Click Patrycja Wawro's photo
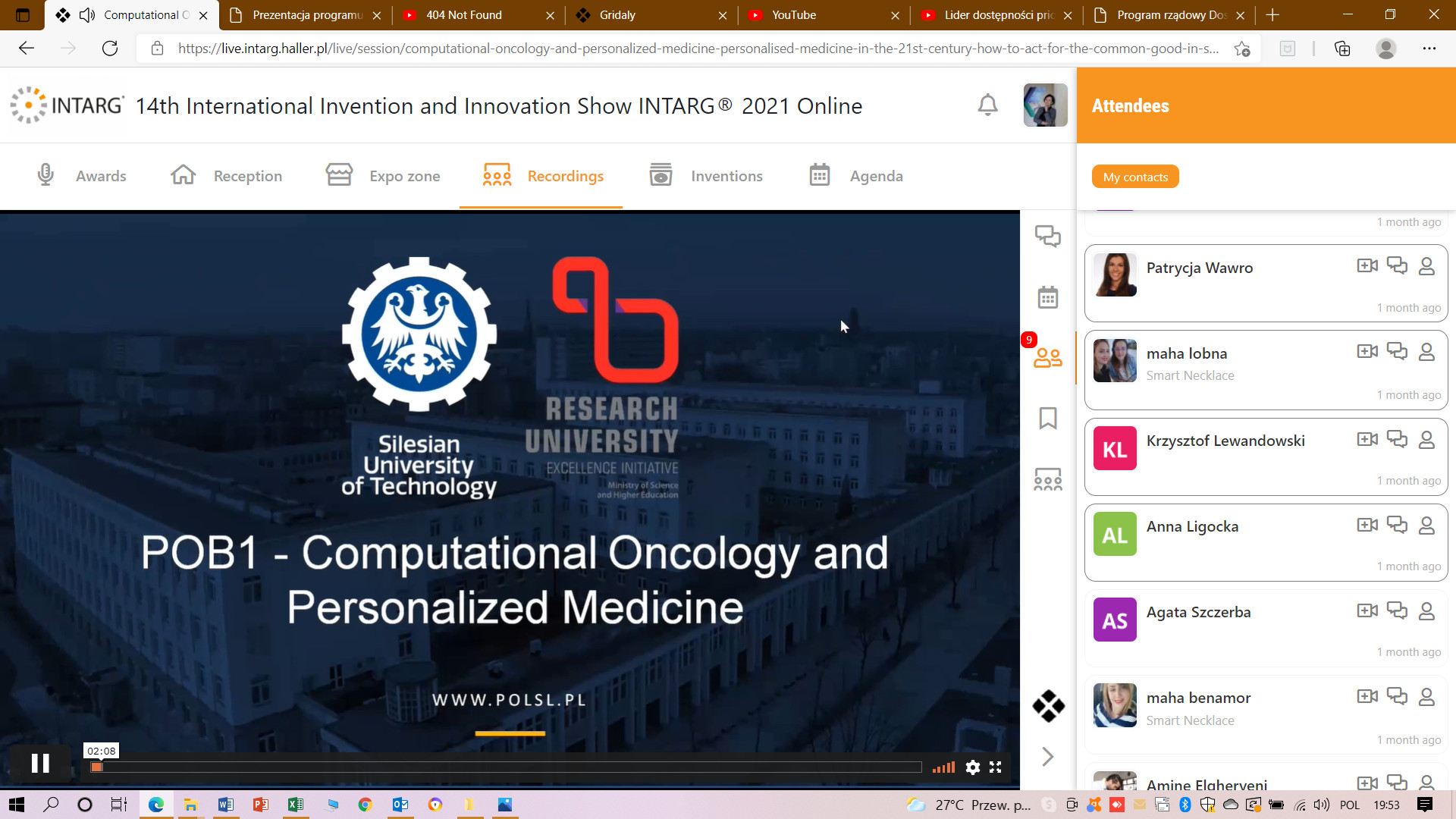Image resolution: width=1456 pixels, height=819 pixels. [1115, 275]
